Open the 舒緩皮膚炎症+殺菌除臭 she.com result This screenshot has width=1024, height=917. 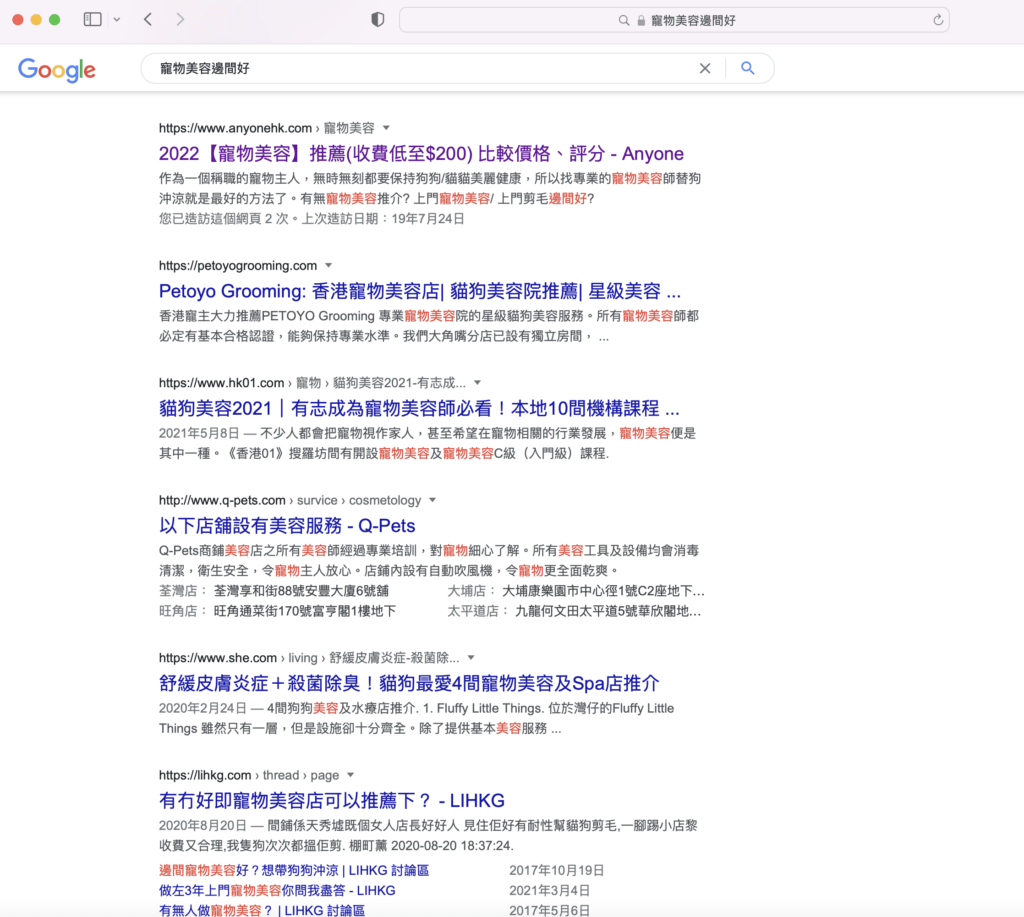pos(409,684)
